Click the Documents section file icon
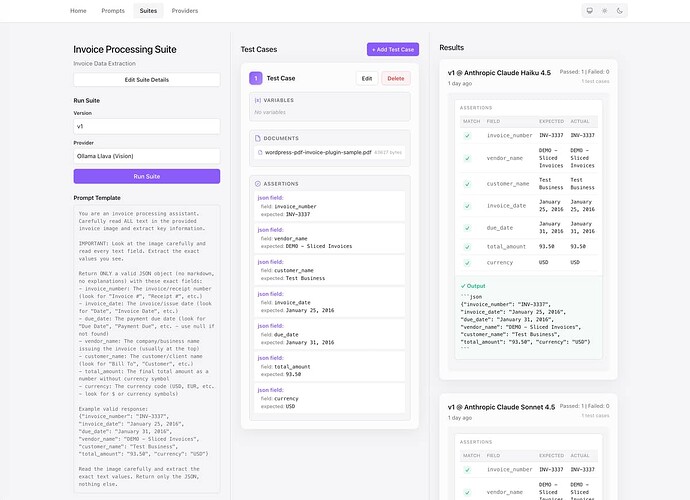 pos(258,138)
